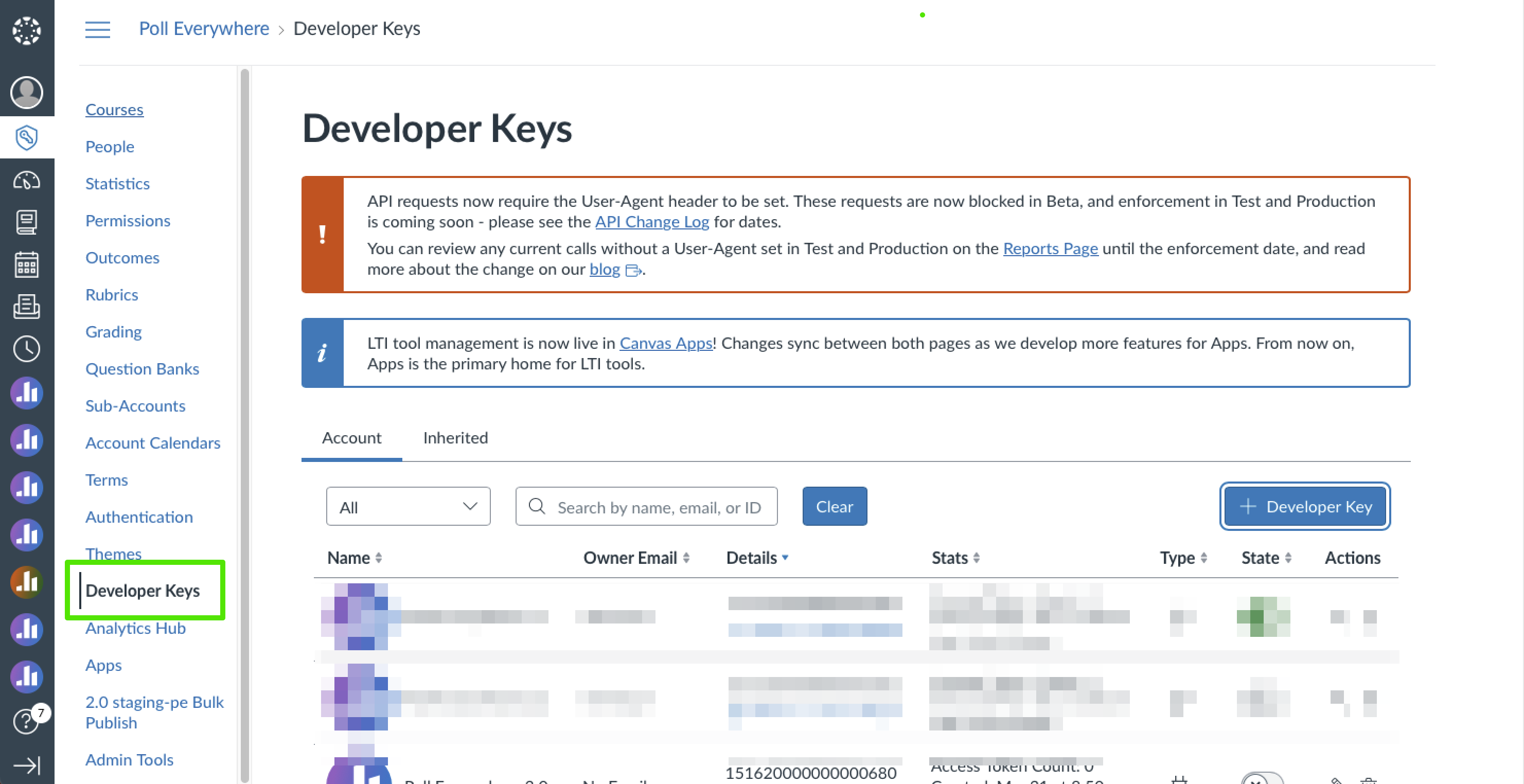Open the Courses book icon in global navigation
The image size is (1524, 784).
pos(27,222)
